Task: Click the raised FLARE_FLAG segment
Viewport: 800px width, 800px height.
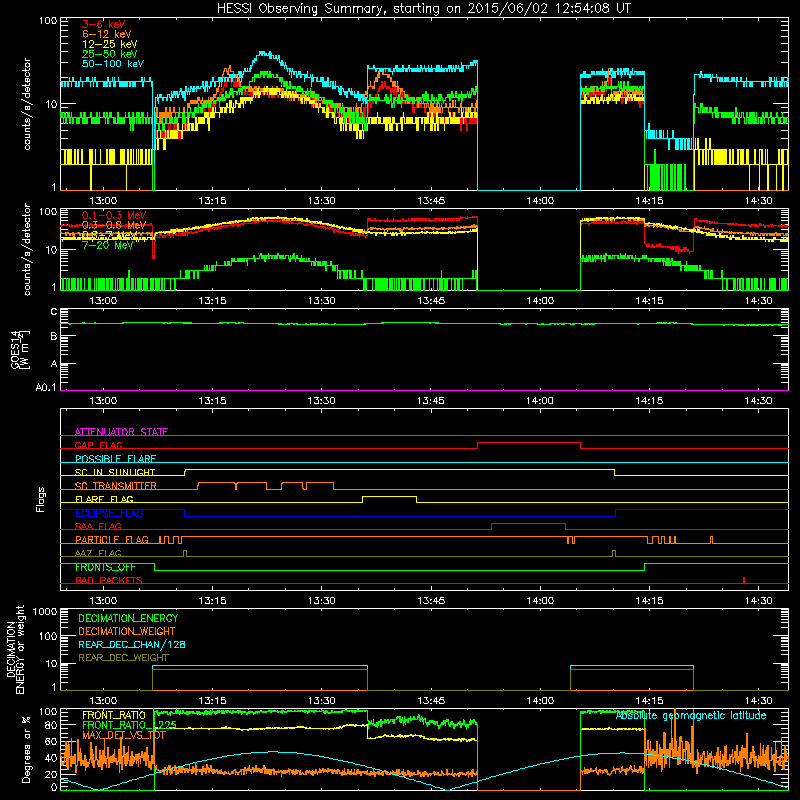Action: point(389,496)
